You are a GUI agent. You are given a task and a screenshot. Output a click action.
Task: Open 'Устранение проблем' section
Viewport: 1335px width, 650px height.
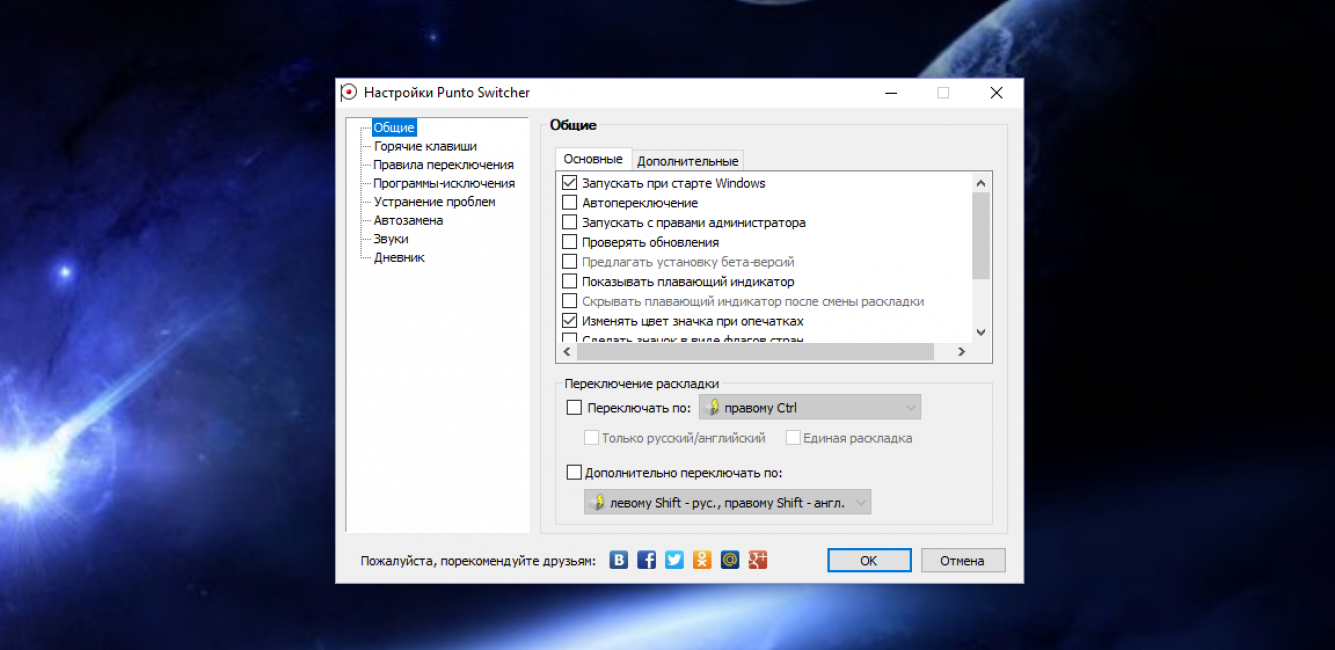[434, 202]
